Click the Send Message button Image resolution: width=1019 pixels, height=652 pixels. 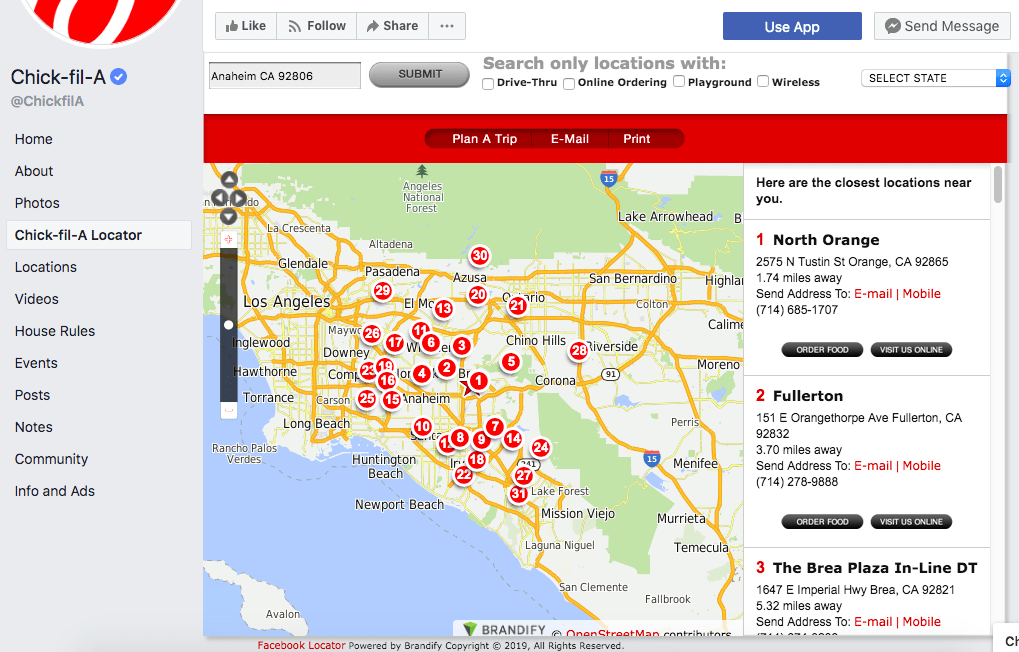tap(942, 26)
